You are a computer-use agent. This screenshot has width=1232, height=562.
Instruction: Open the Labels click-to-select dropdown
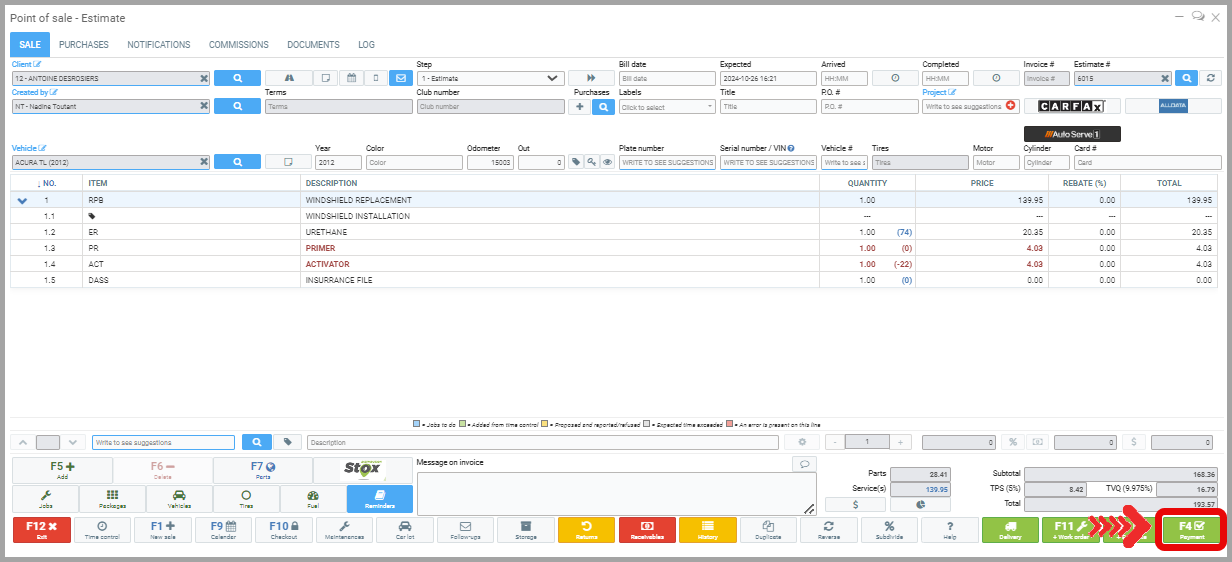click(666, 106)
